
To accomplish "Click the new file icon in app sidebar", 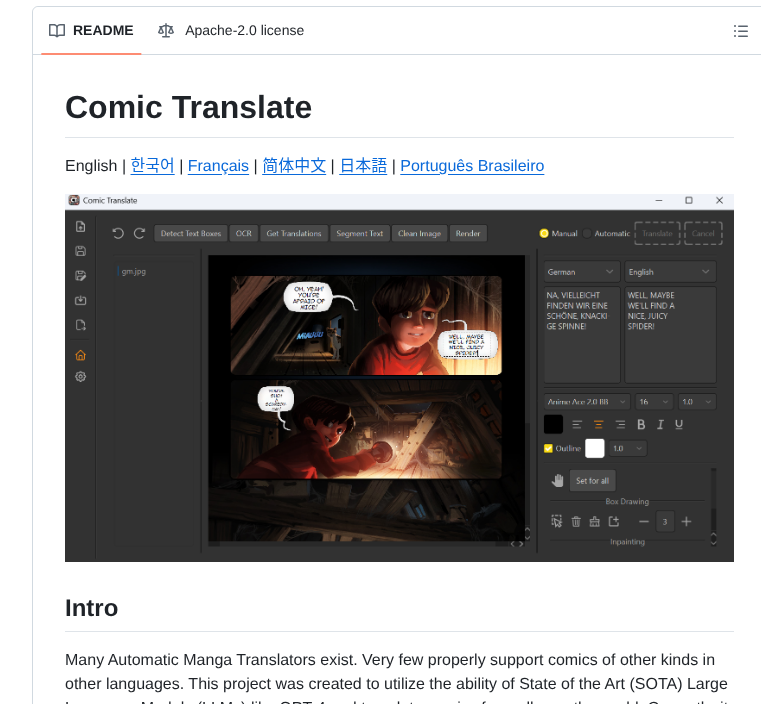I will point(81,227).
